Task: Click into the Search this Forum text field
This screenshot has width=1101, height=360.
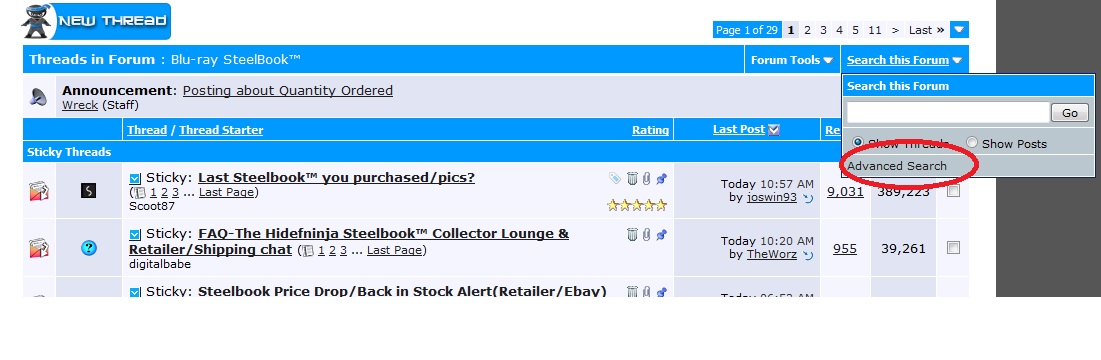Action: [x=948, y=112]
